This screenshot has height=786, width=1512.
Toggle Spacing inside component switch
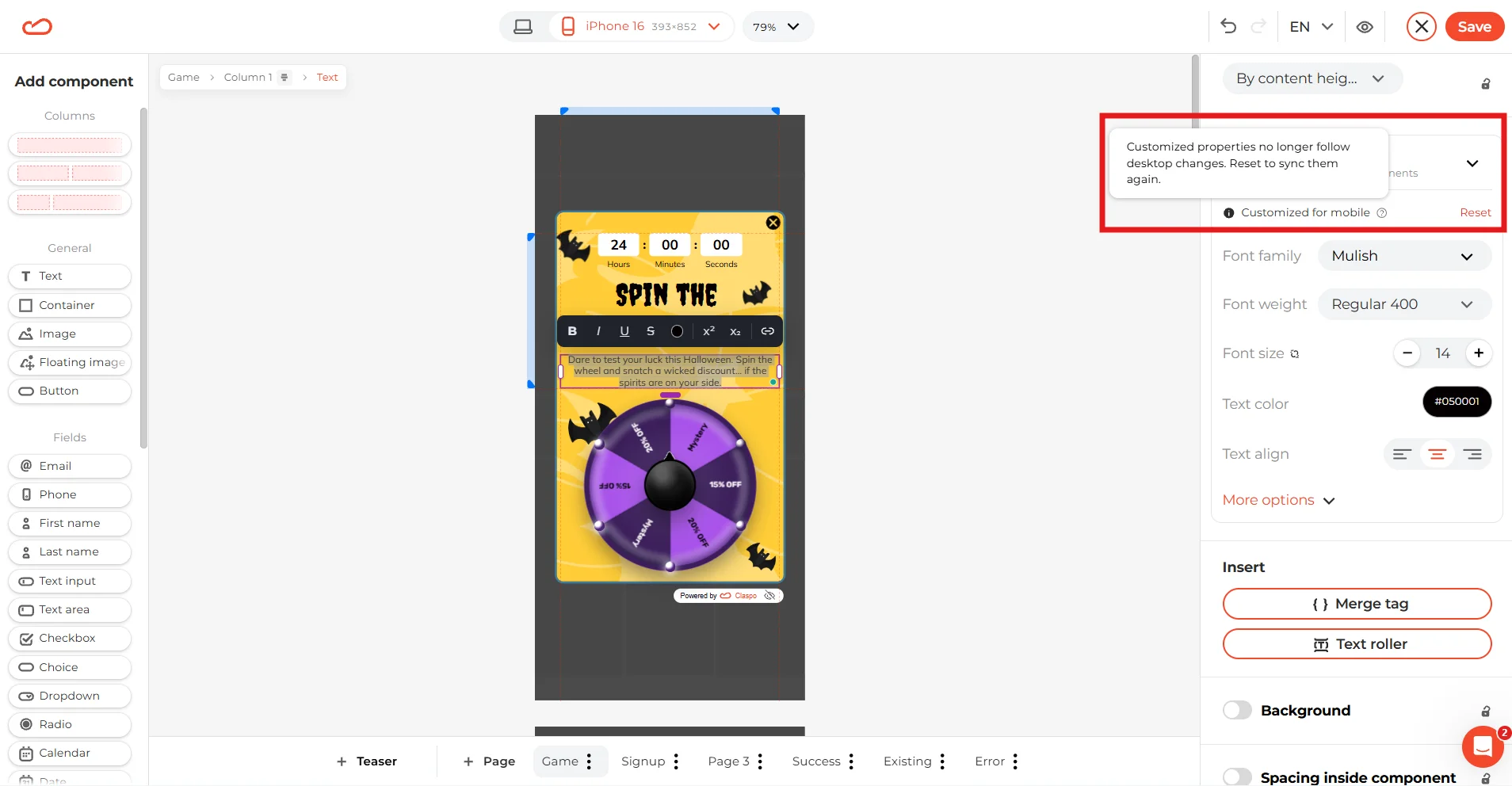click(1237, 777)
